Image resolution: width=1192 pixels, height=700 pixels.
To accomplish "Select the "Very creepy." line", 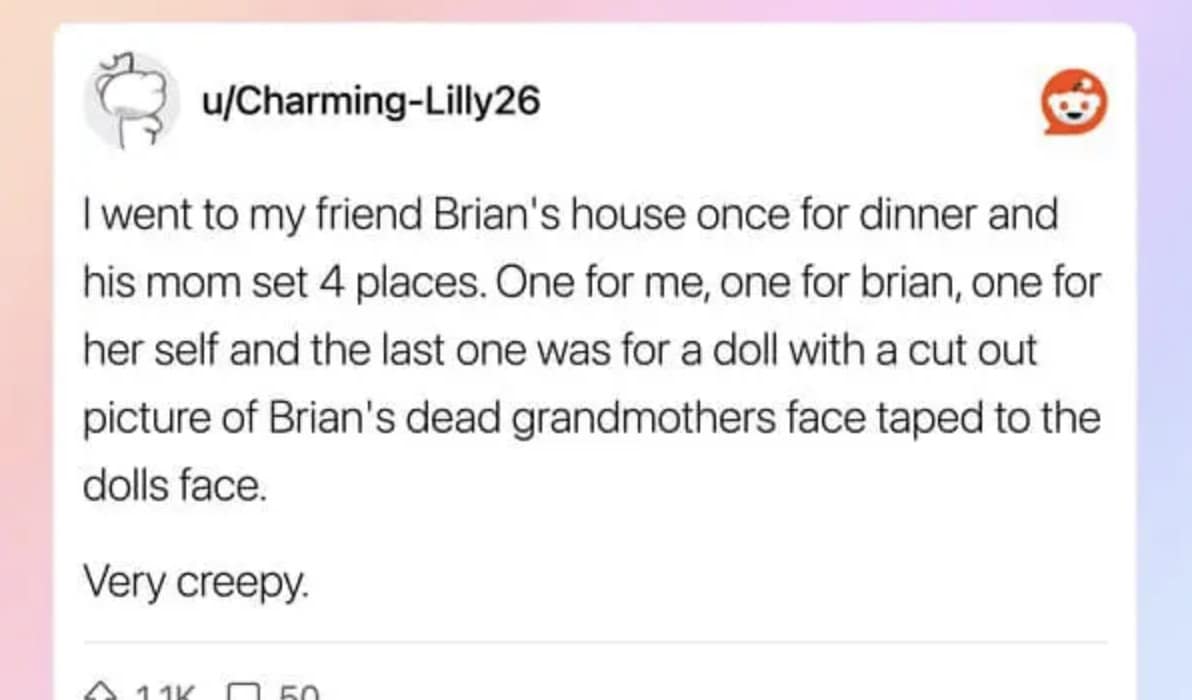I will pos(195,580).
